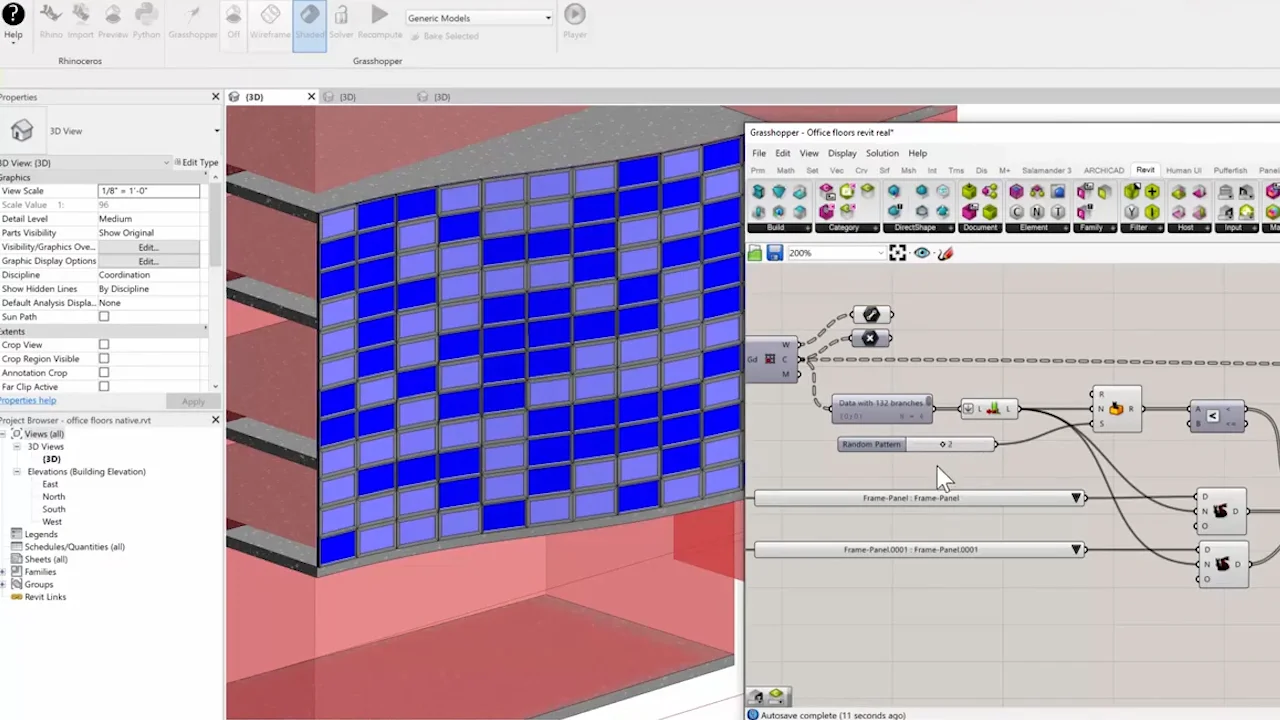Image resolution: width=1280 pixels, height=720 pixels.
Task: Launch the Grasshopper Player
Action: (574, 16)
